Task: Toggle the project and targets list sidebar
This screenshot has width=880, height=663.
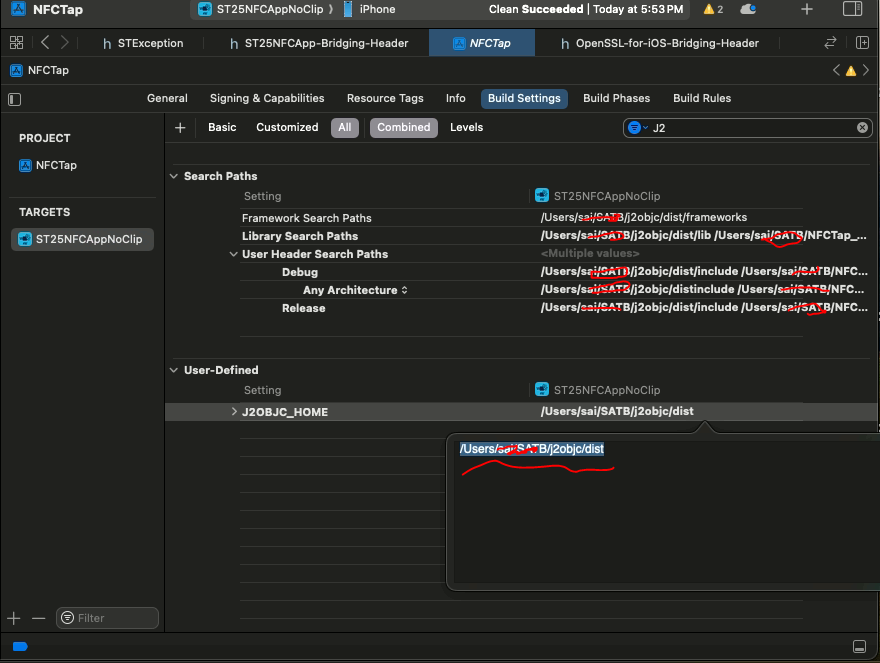Action: pos(14,99)
